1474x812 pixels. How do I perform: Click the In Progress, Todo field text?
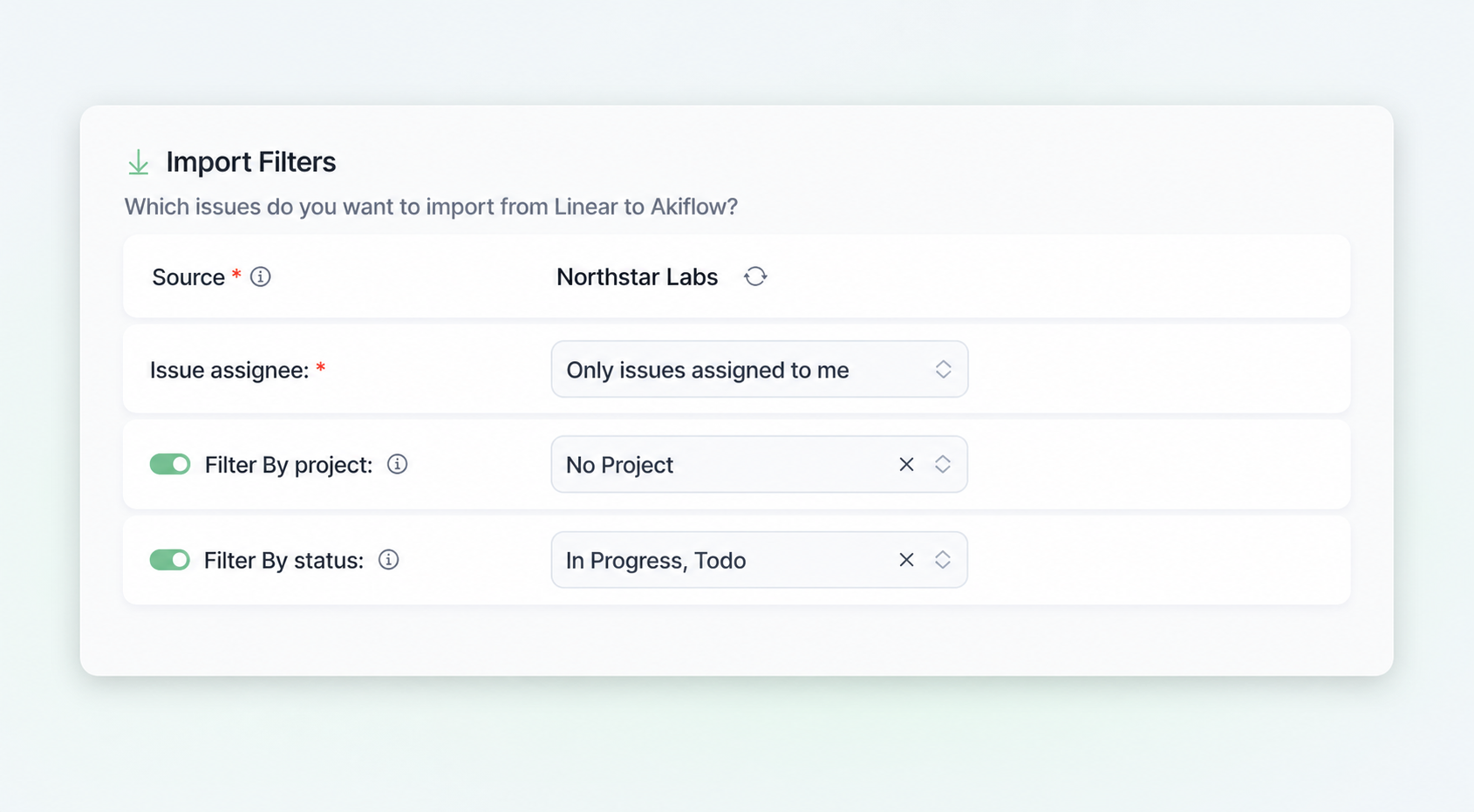(656, 561)
